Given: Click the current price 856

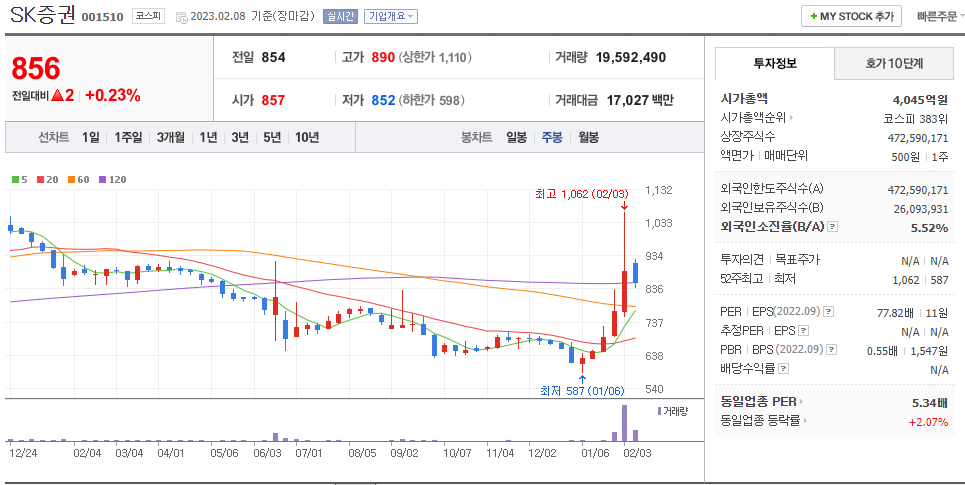Looking at the screenshot, I should pos(36,68).
